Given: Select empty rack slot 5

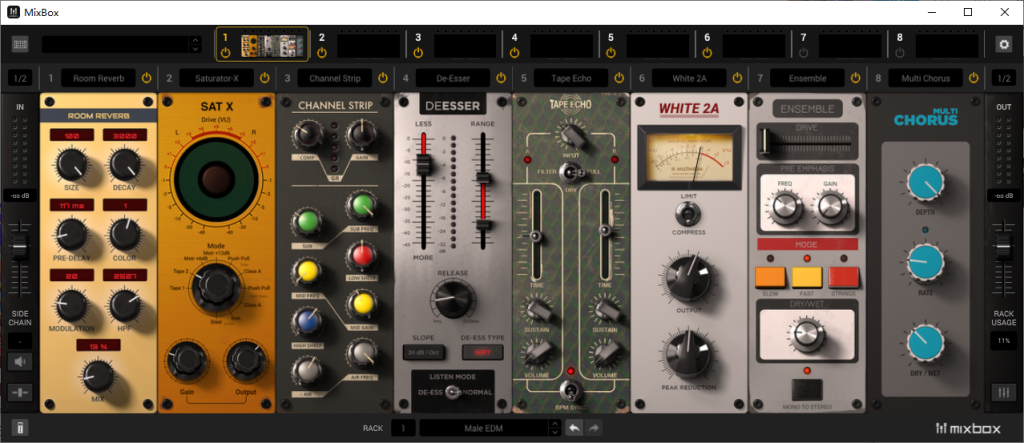Looking at the screenshot, I should 658,46.
